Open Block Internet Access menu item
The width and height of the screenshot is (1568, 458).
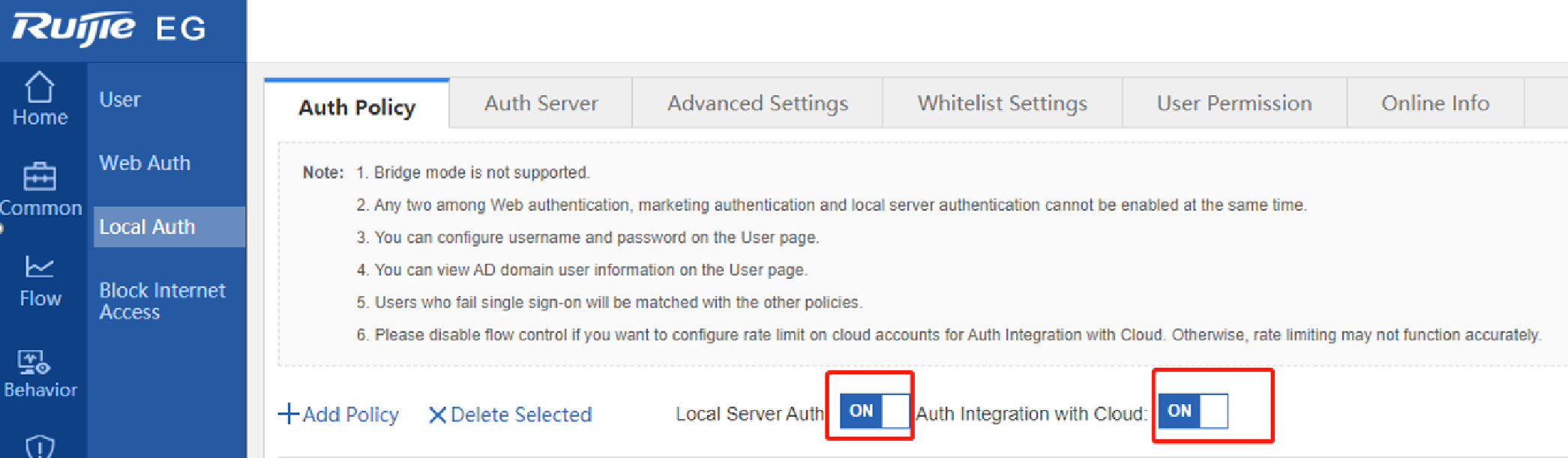[162, 301]
